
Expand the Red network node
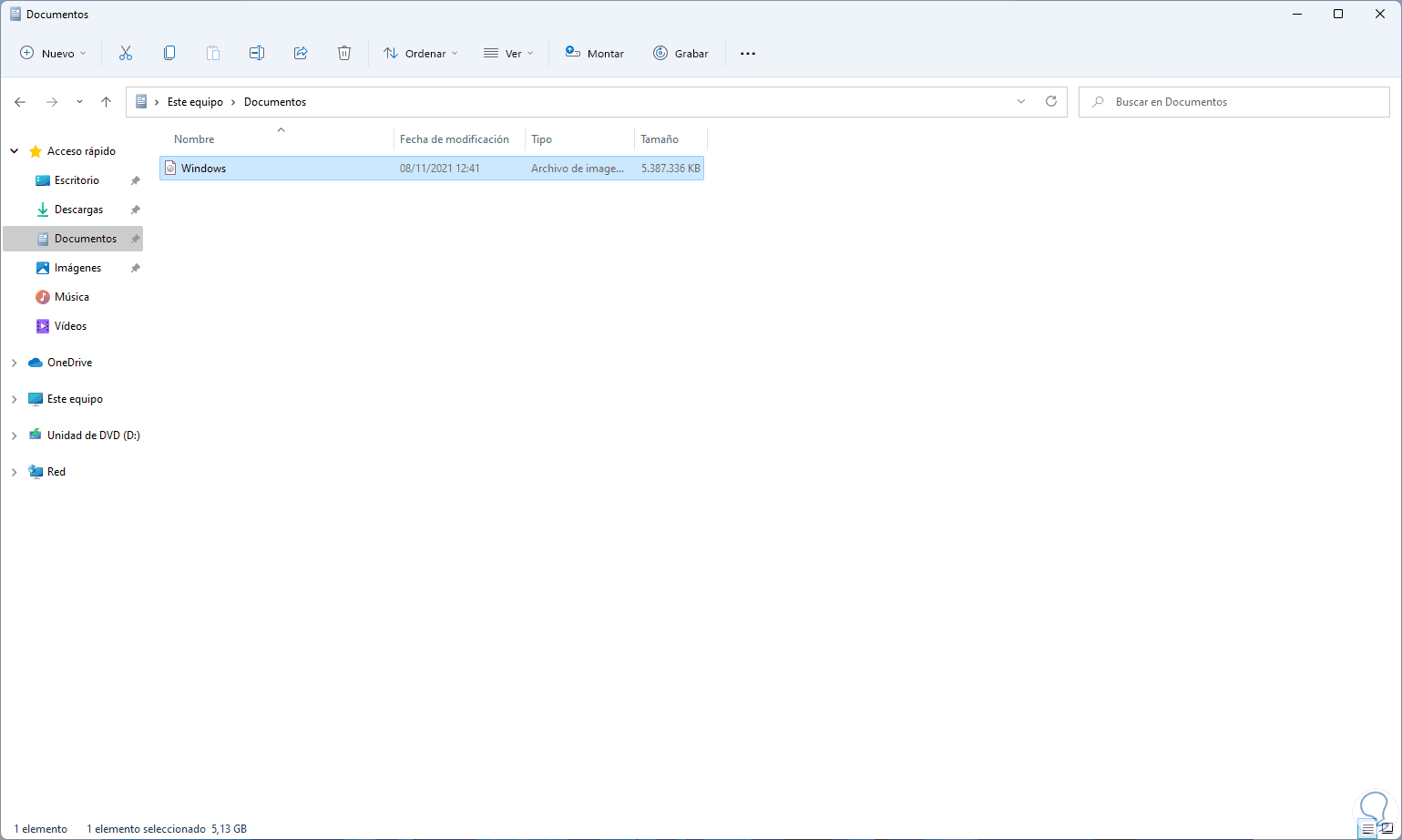[x=15, y=472]
